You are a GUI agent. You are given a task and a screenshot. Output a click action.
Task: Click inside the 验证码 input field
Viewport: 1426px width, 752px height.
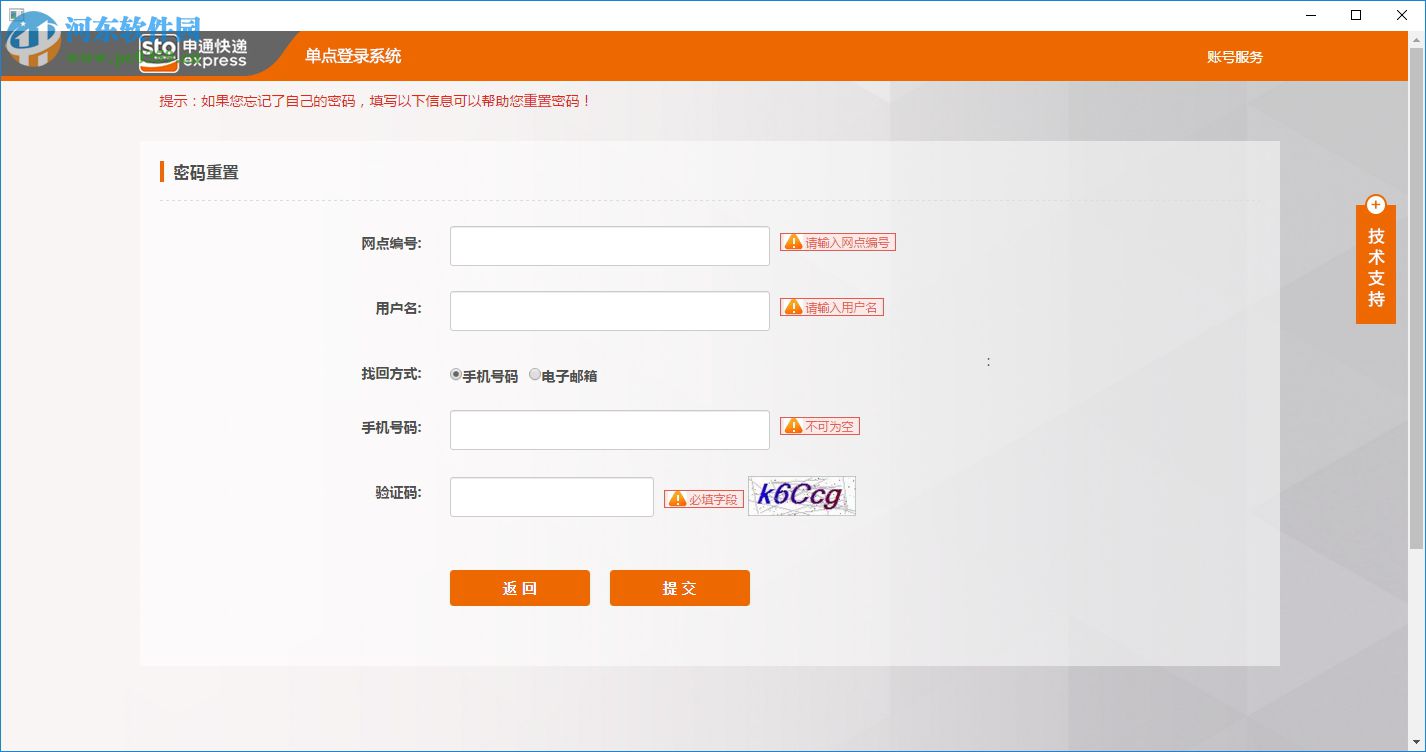click(x=551, y=496)
